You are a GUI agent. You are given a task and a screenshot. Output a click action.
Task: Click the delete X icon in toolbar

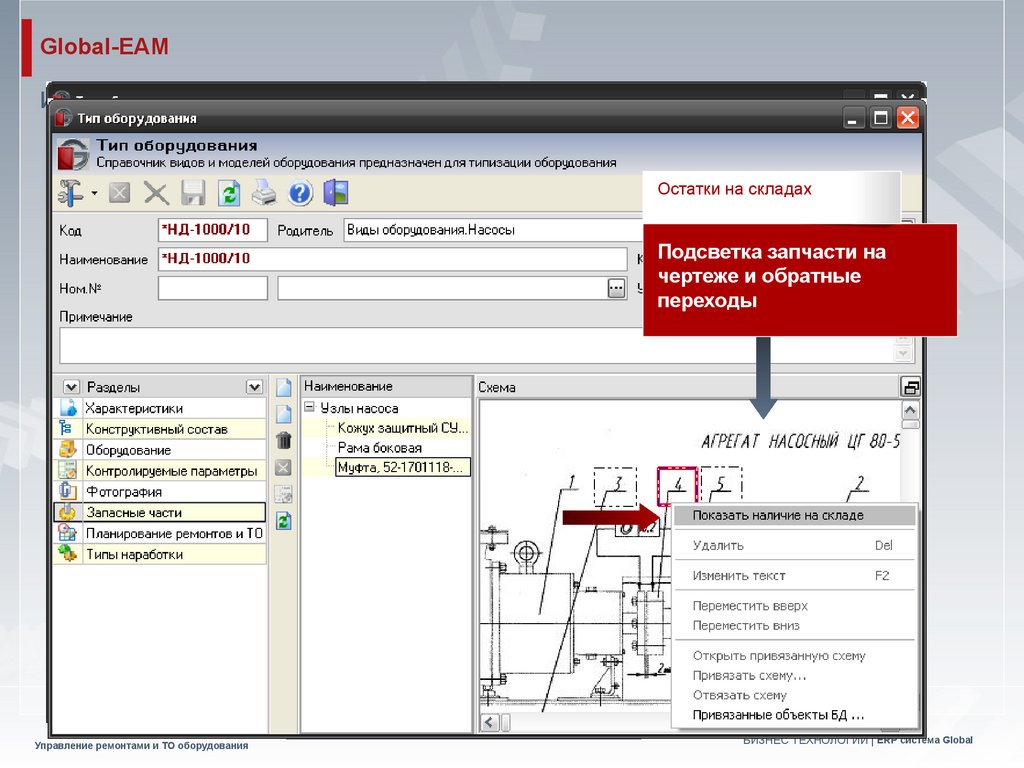point(156,192)
